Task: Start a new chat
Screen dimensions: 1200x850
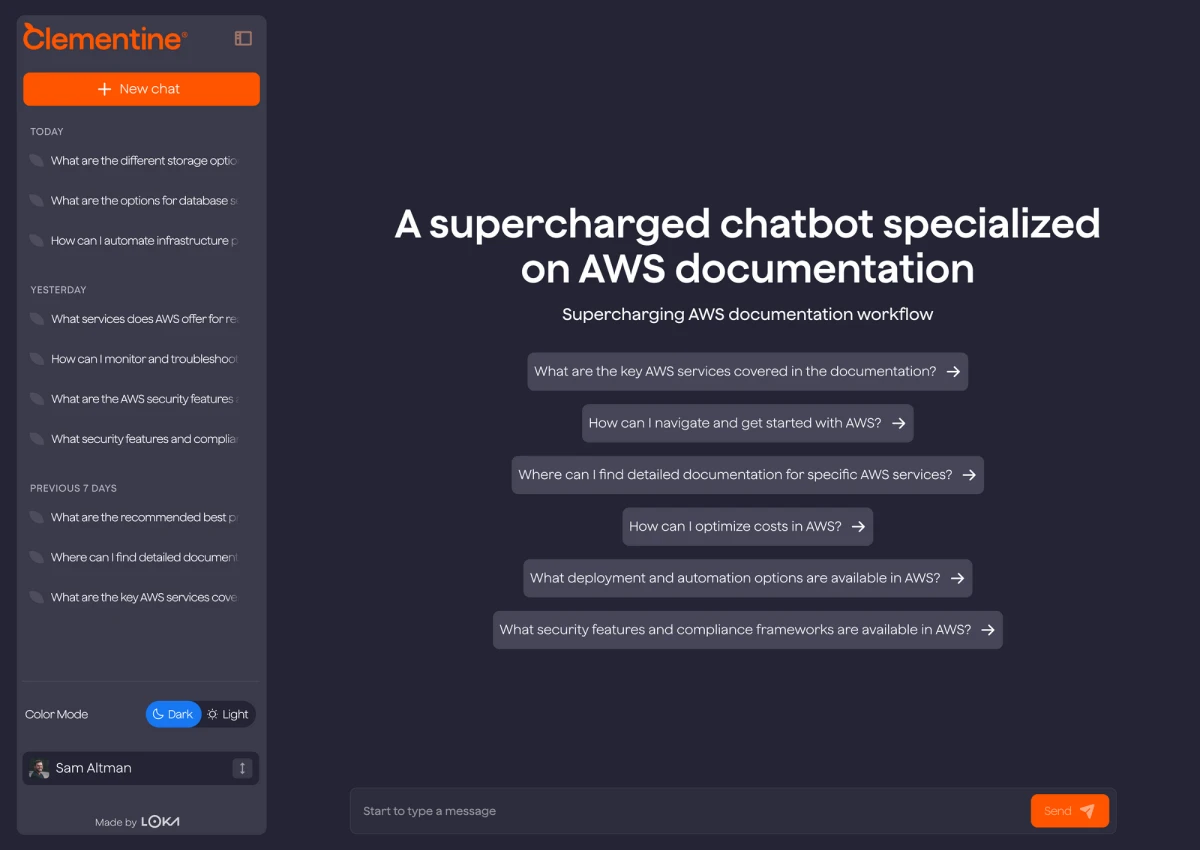Action: point(141,89)
